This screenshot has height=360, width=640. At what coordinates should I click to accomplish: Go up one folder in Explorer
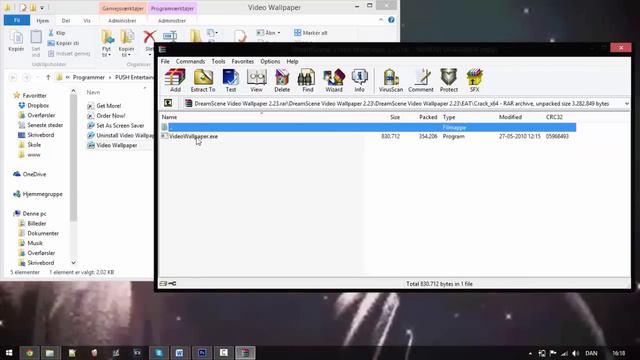[48, 77]
